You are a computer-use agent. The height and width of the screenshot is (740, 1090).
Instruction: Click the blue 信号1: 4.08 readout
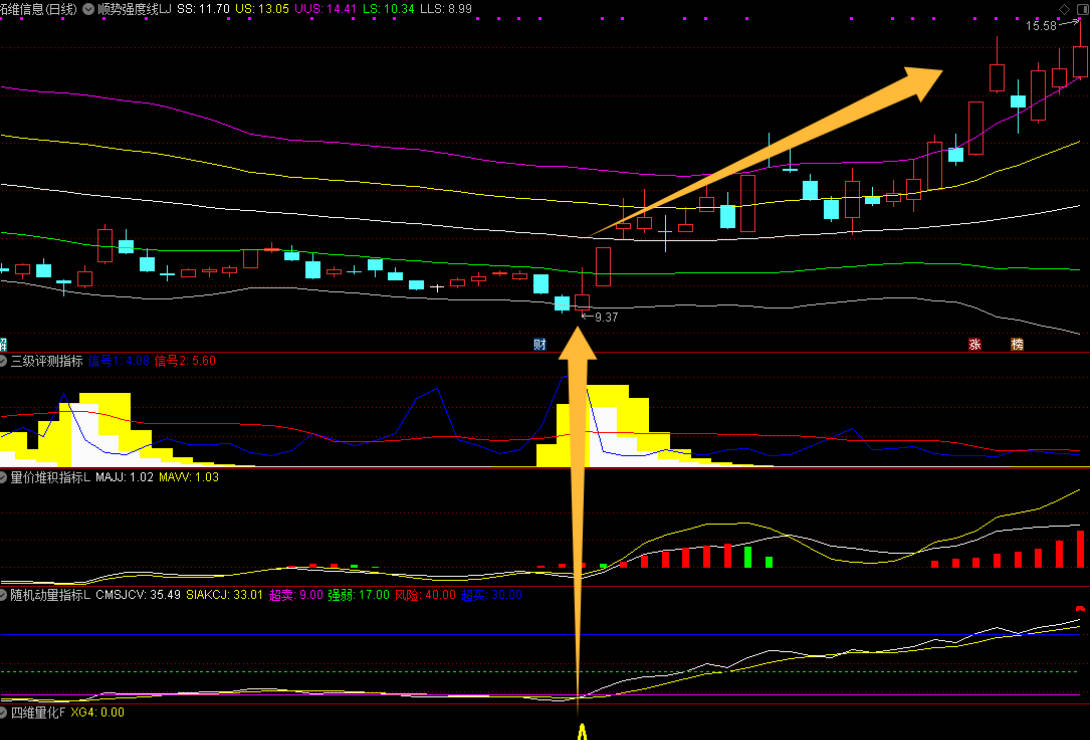coord(119,361)
